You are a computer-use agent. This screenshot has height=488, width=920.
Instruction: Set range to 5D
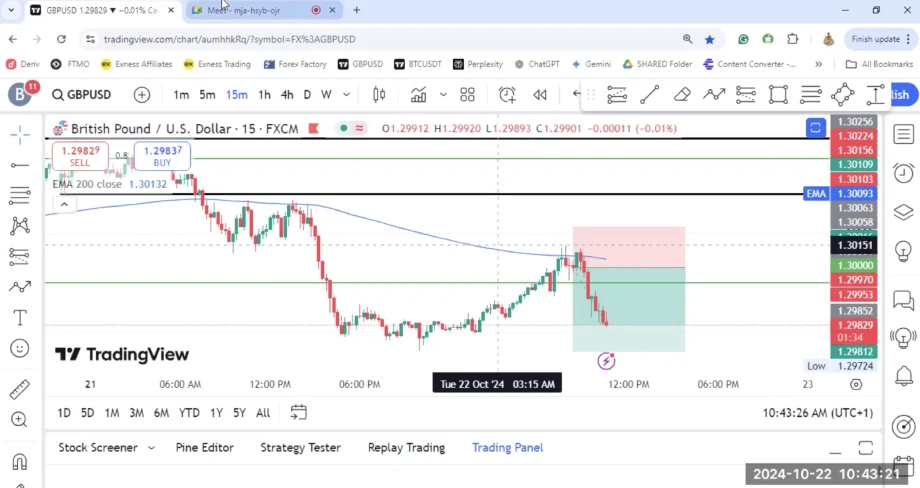coord(87,413)
